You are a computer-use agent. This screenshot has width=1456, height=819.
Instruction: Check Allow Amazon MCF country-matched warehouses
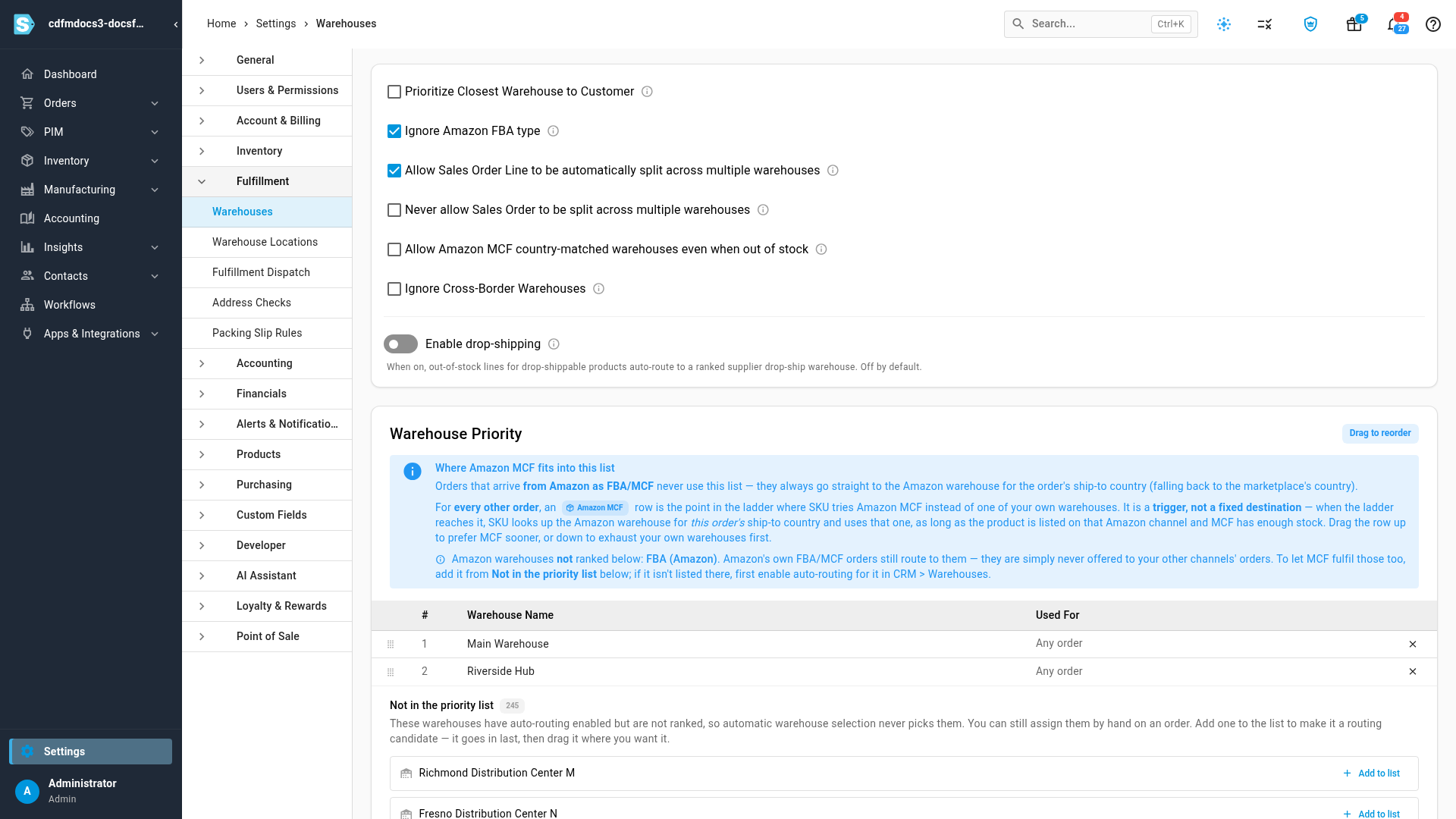394,249
